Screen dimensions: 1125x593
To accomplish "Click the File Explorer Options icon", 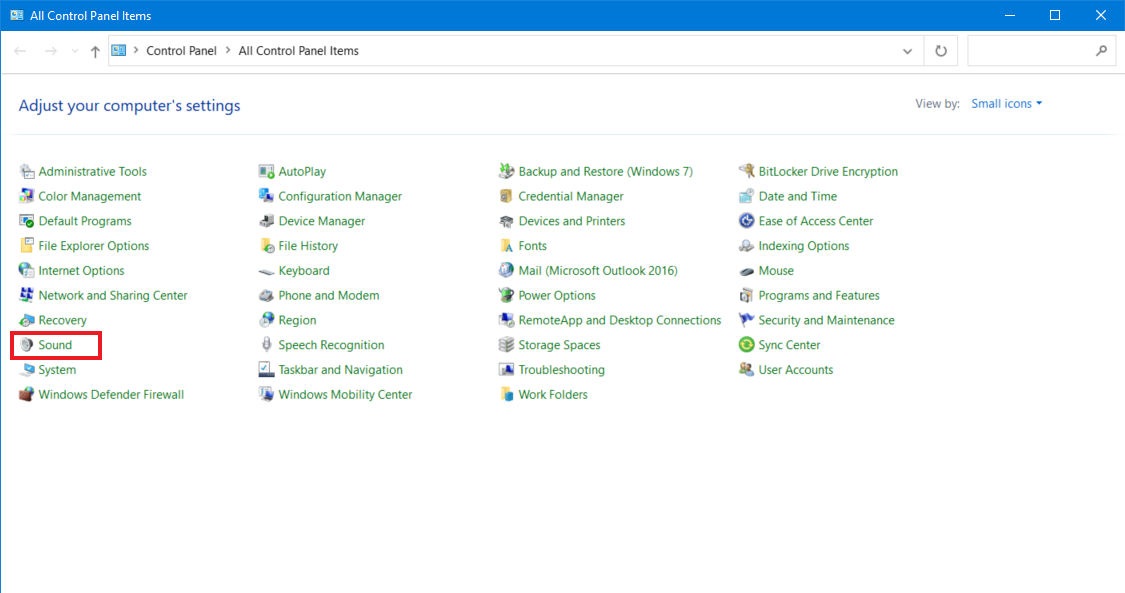I will 27,246.
